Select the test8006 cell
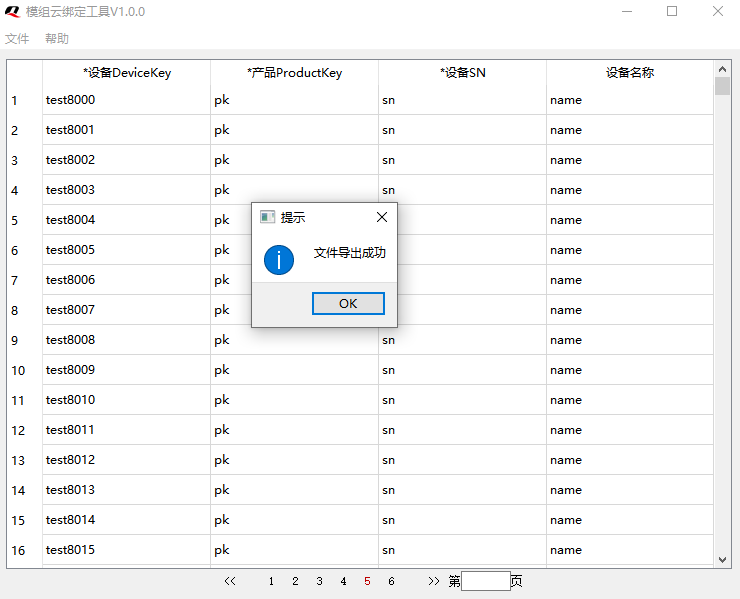Viewport: 740px width, 599px height. (126, 280)
